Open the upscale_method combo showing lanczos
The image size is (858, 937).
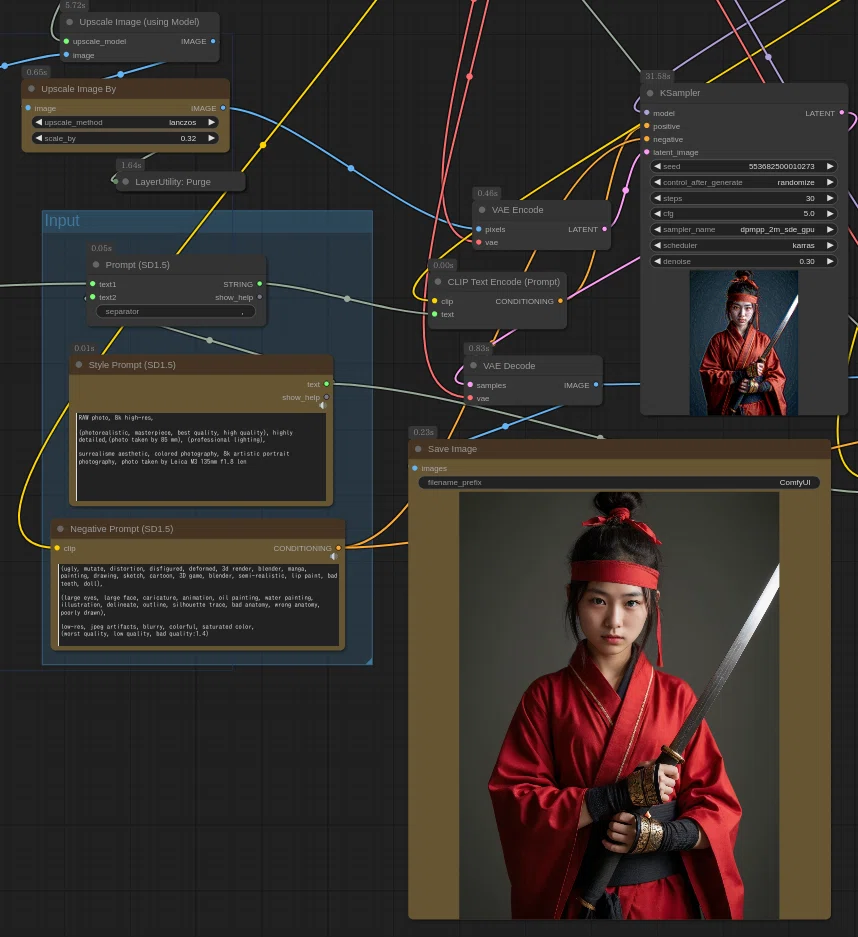click(x=125, y=123)
